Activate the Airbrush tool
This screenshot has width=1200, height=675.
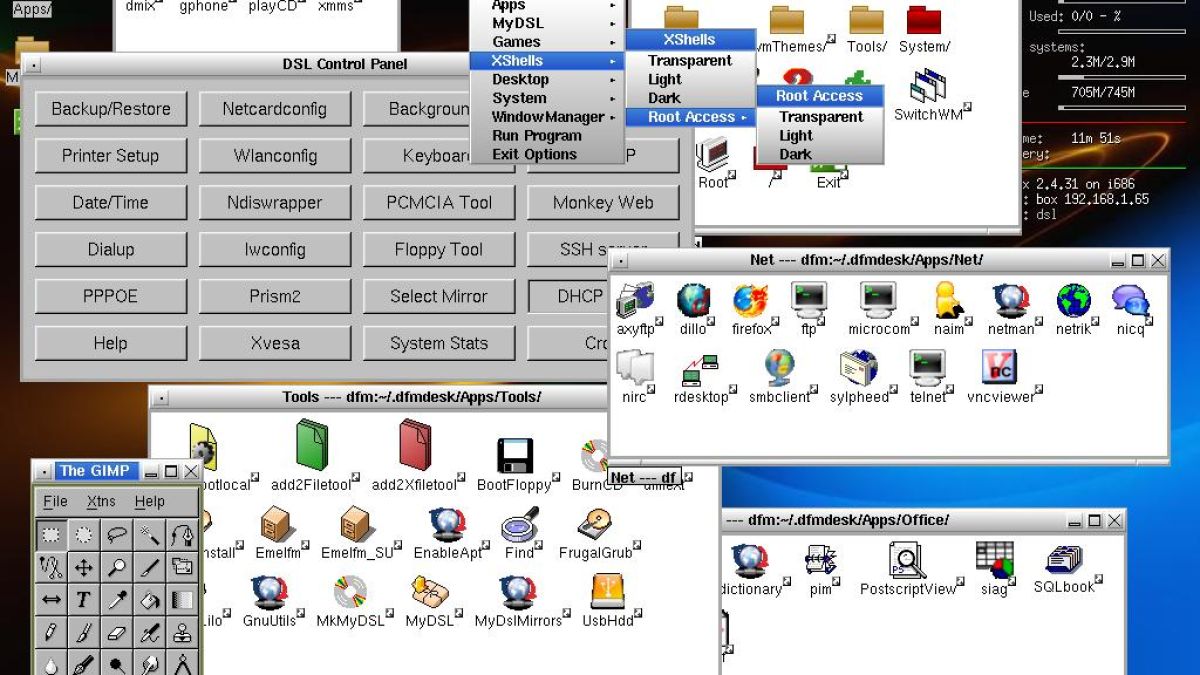(150, 634)
